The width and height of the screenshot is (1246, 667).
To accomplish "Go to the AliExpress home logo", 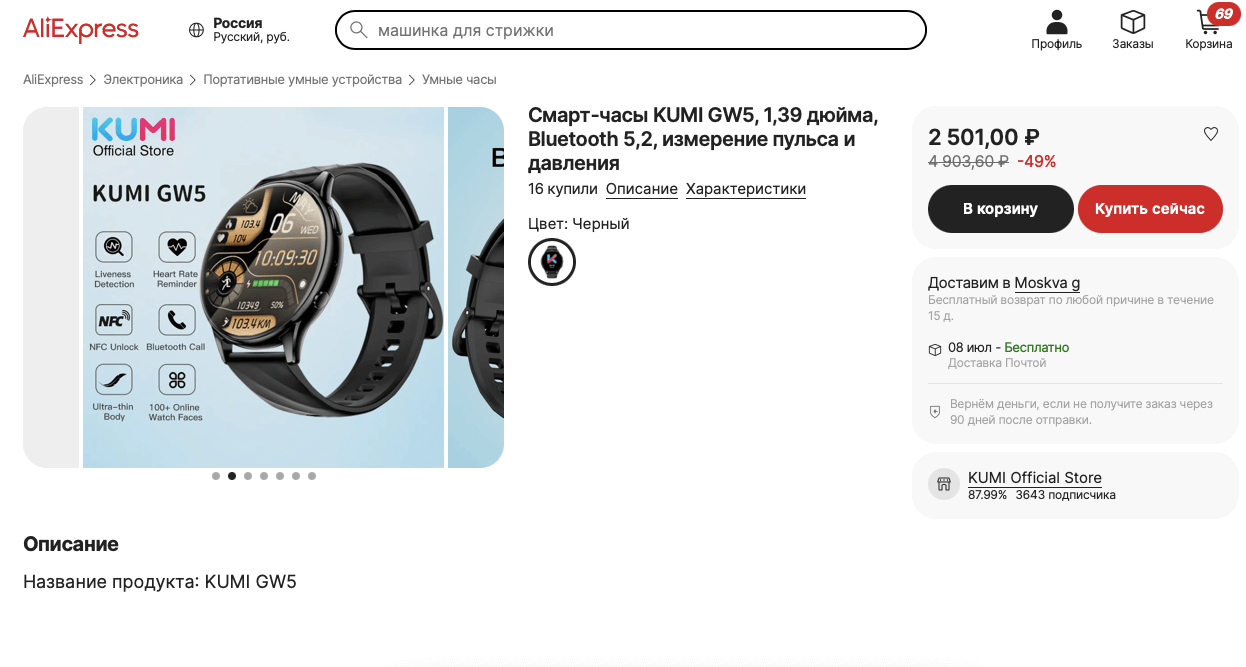I will pos(81,29).
